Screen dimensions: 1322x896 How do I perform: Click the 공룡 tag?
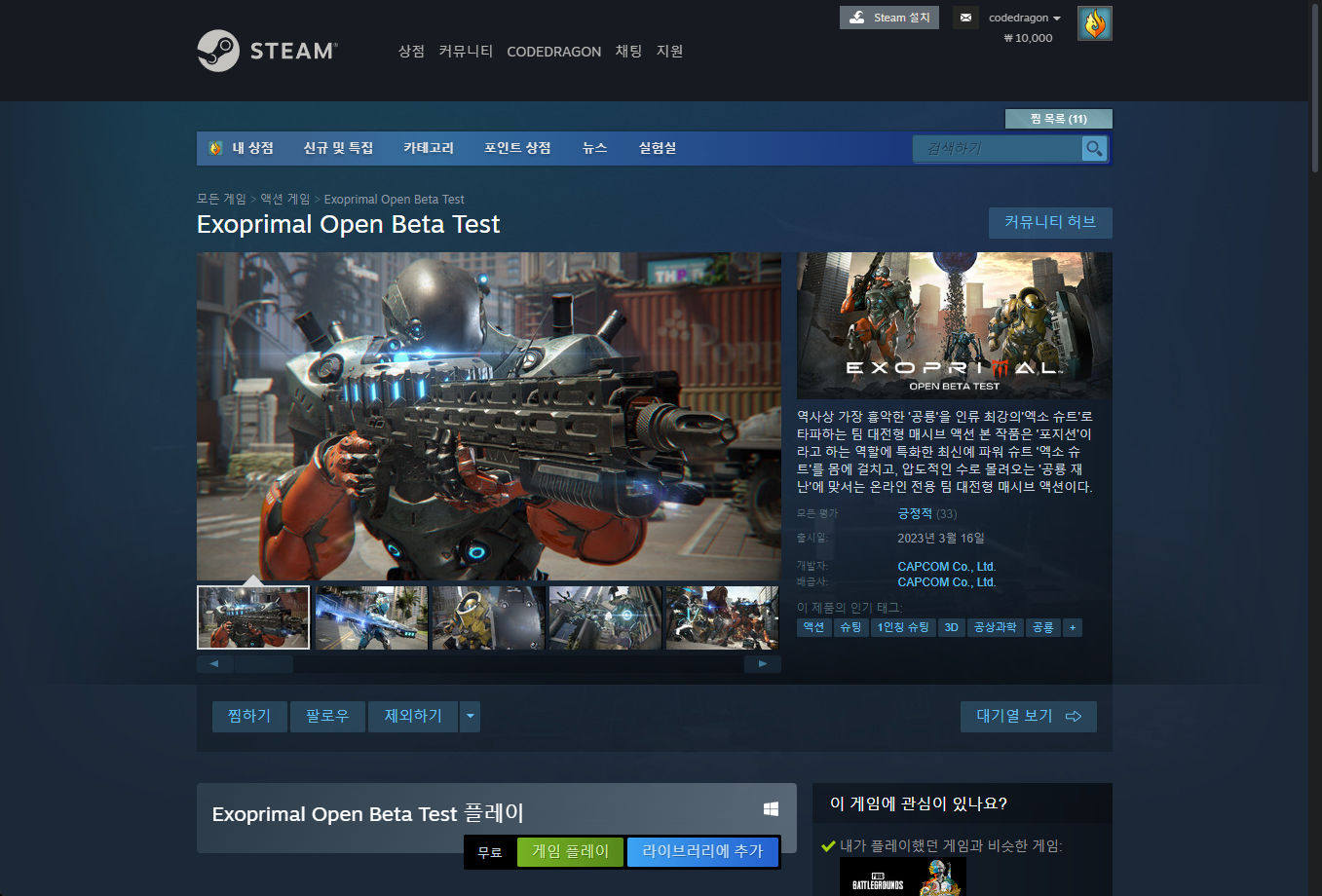click(x=1042, y=627)
